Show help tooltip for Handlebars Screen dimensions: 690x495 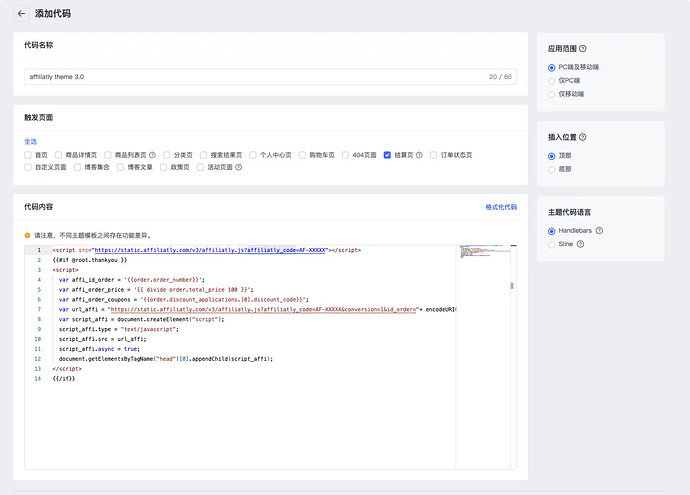click(x=599, y=231)
